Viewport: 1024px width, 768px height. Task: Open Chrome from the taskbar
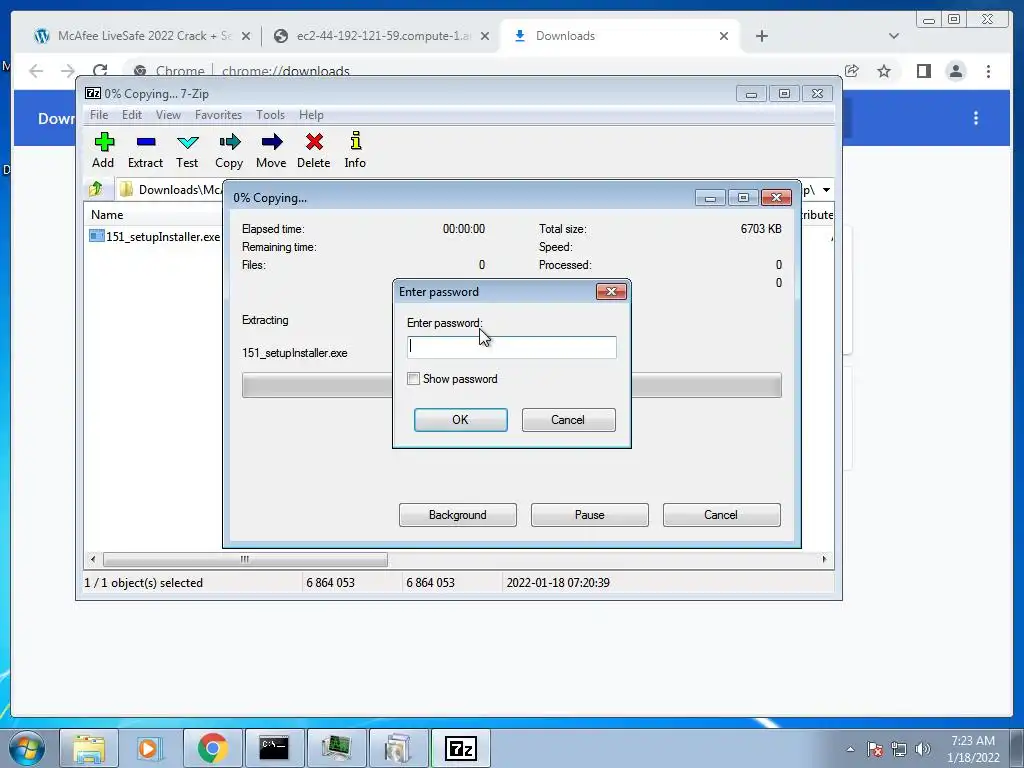click(x=212, y=748)
